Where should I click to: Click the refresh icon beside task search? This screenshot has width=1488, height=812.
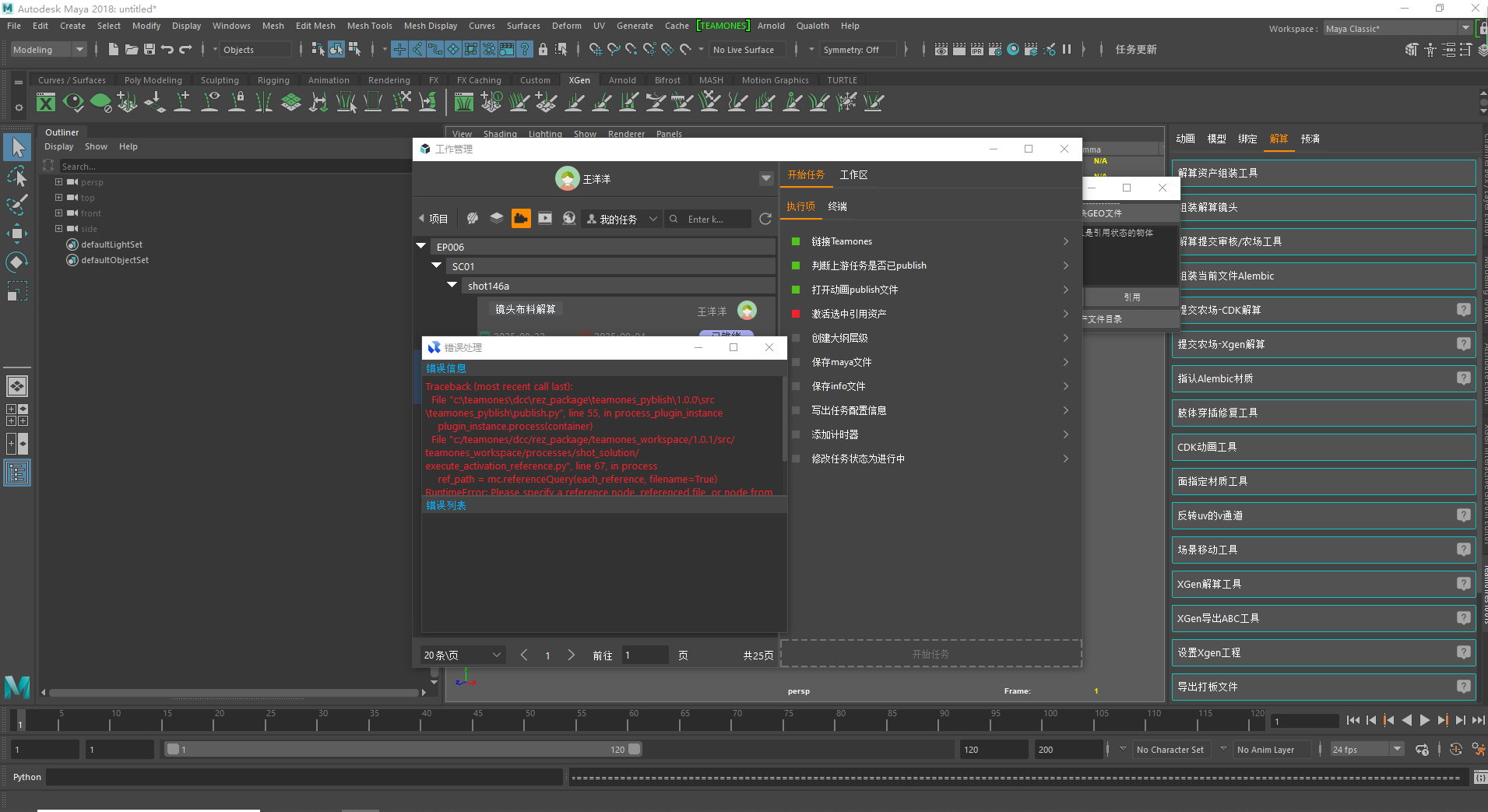[765, 220]
